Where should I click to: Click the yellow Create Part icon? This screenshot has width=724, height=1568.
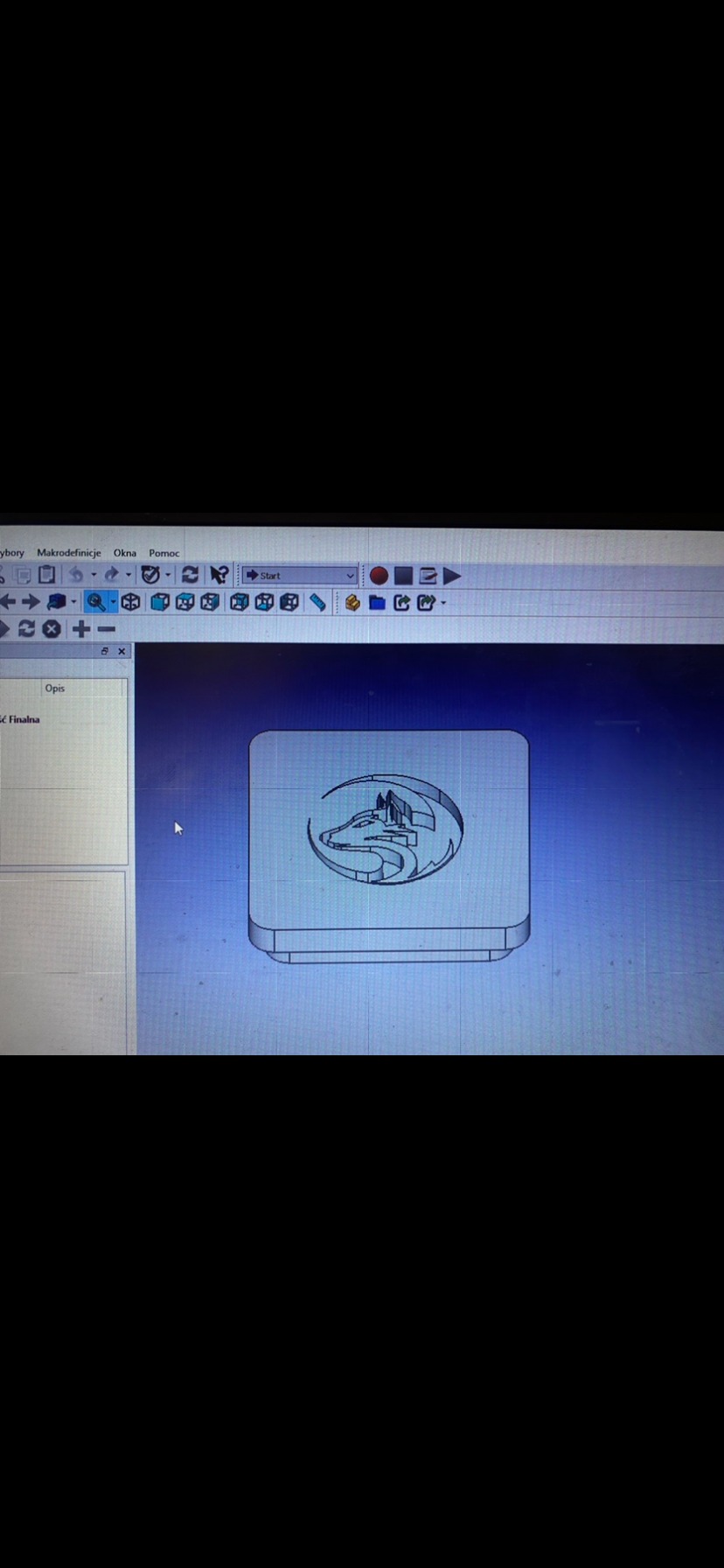coord(352,602)
